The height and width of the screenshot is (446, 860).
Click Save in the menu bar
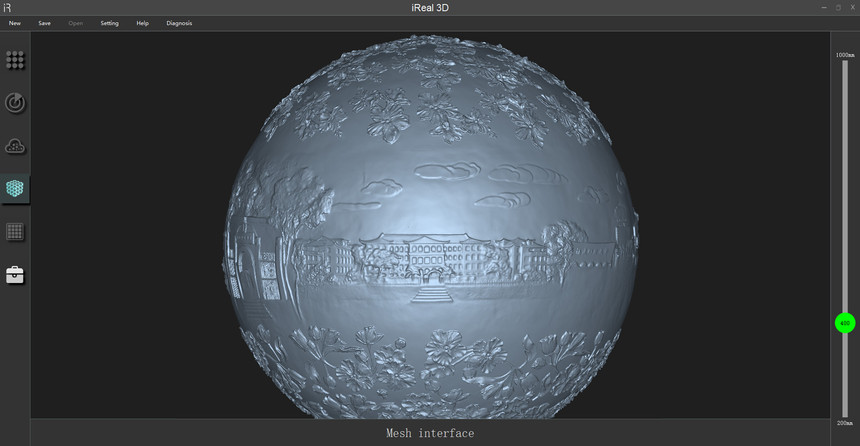click(44, 23)
